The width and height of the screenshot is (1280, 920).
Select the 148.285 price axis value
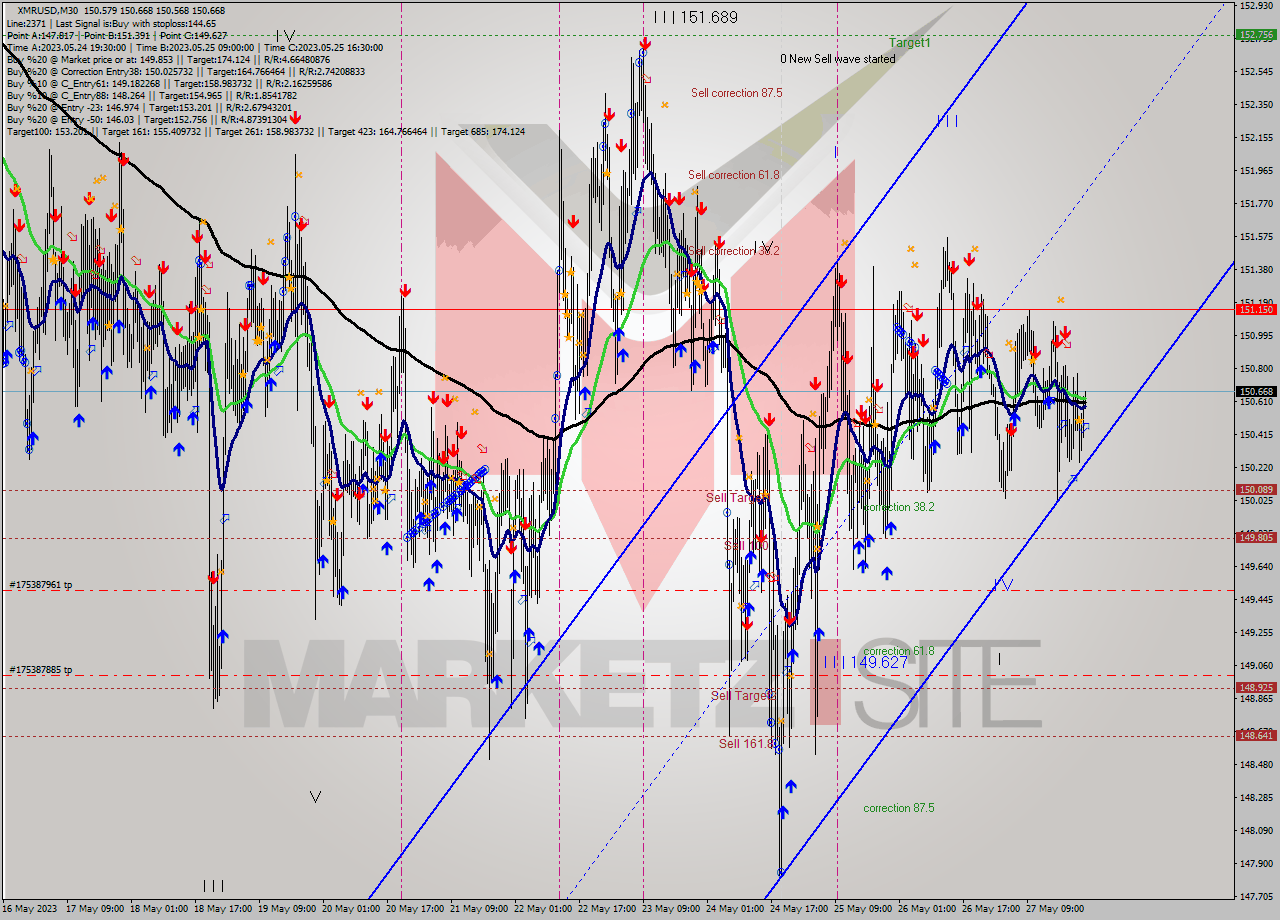(1255, 797)
